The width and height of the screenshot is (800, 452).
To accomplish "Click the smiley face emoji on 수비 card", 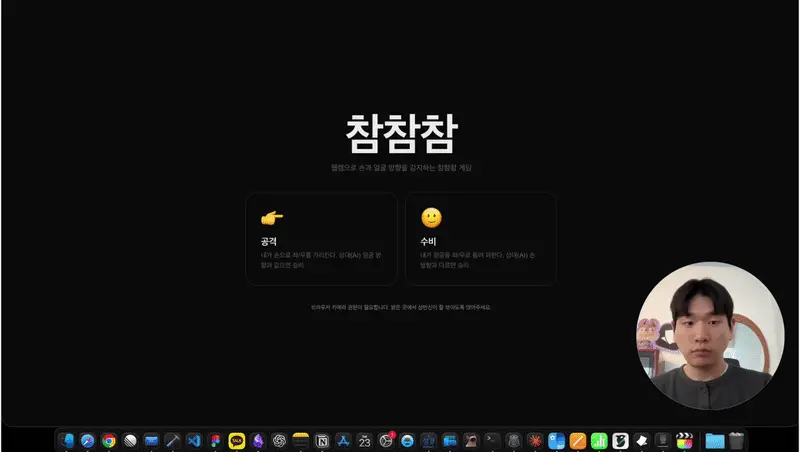I will [x=431, y=218].
